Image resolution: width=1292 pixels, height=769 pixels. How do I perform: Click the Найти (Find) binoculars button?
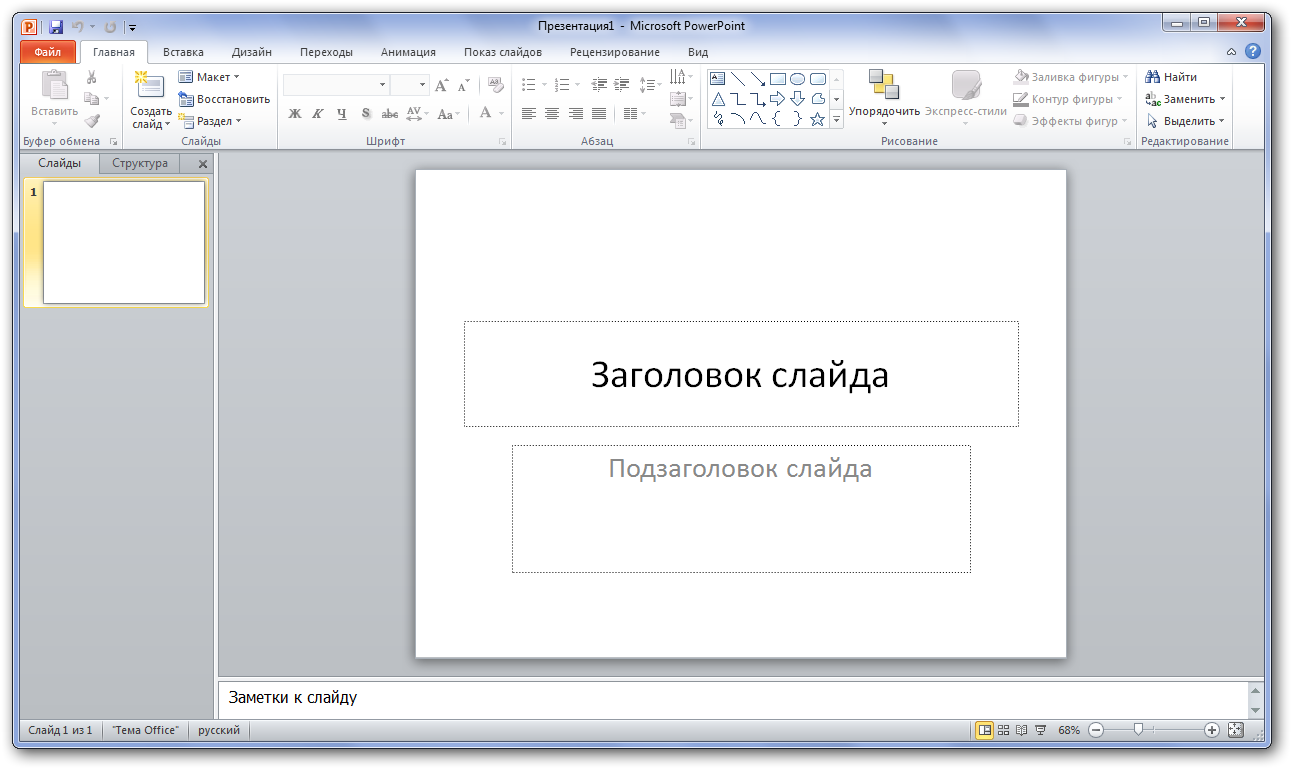point(1171,77)
